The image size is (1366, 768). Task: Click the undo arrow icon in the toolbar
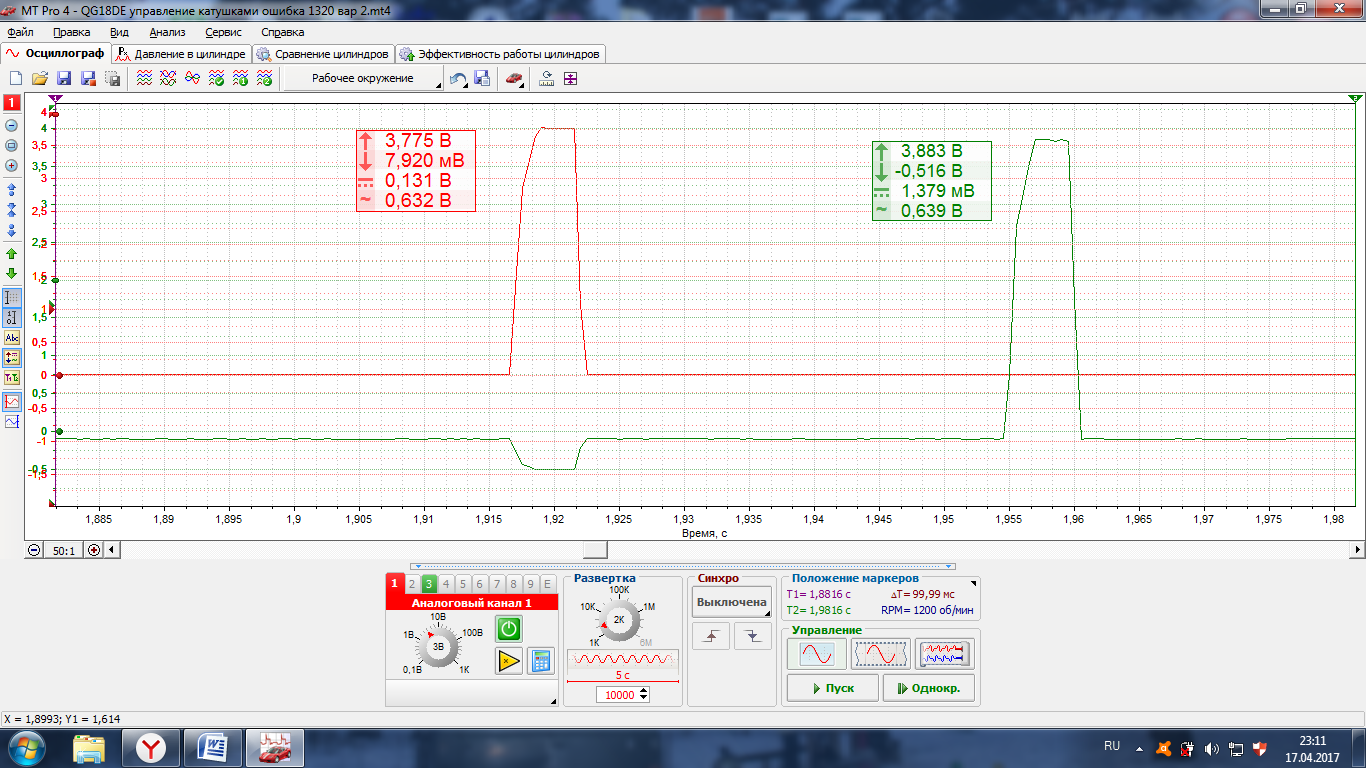pos(458,79)
